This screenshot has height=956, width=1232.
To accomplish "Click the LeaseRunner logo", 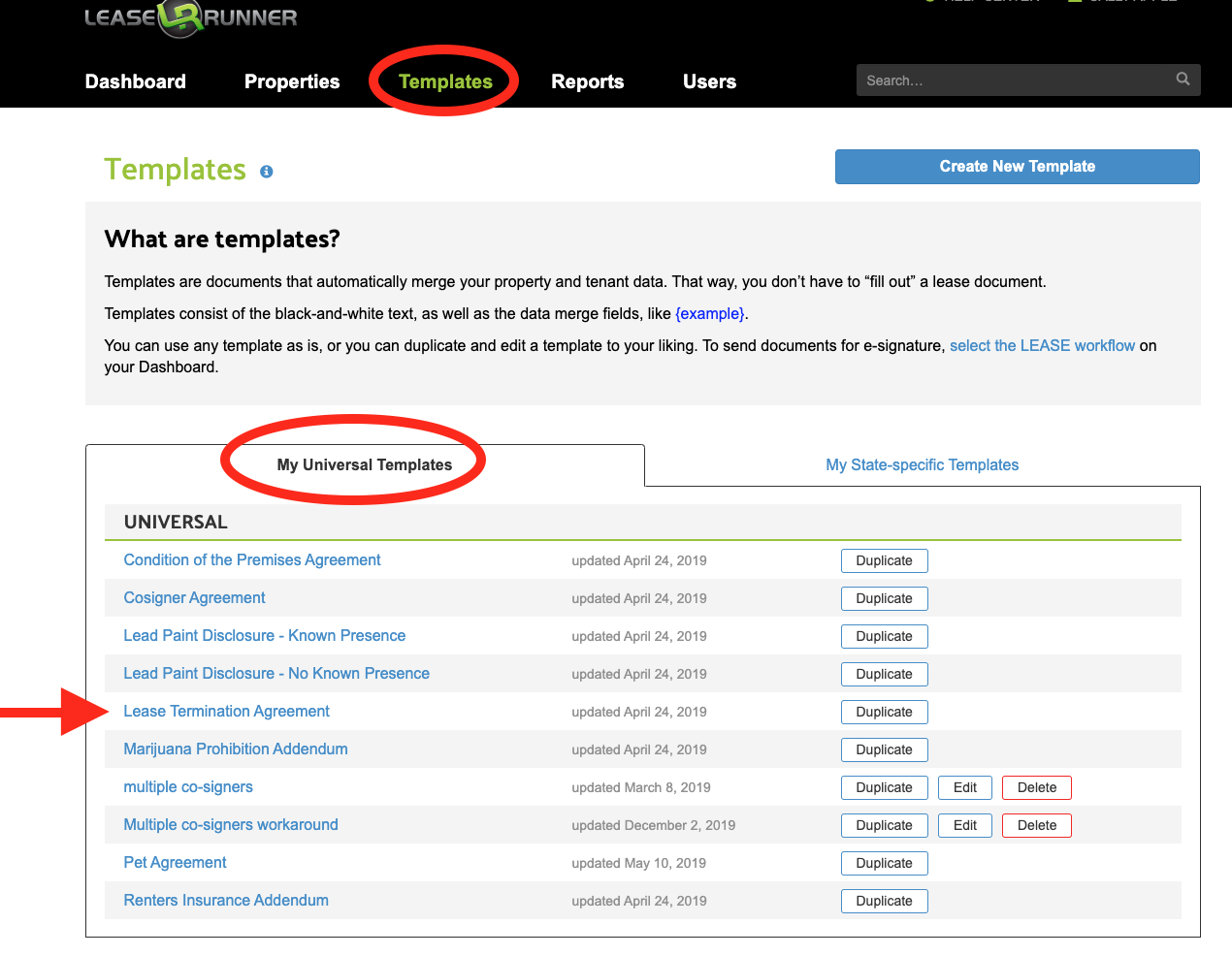I will (190, 17).
